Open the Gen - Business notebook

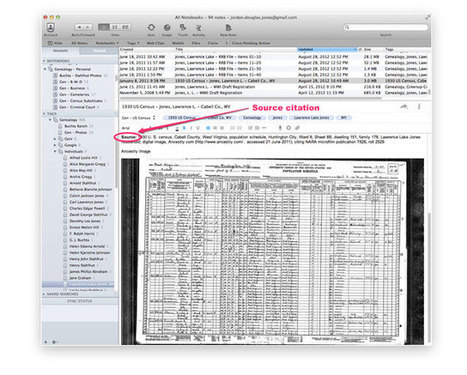[72, 88]
